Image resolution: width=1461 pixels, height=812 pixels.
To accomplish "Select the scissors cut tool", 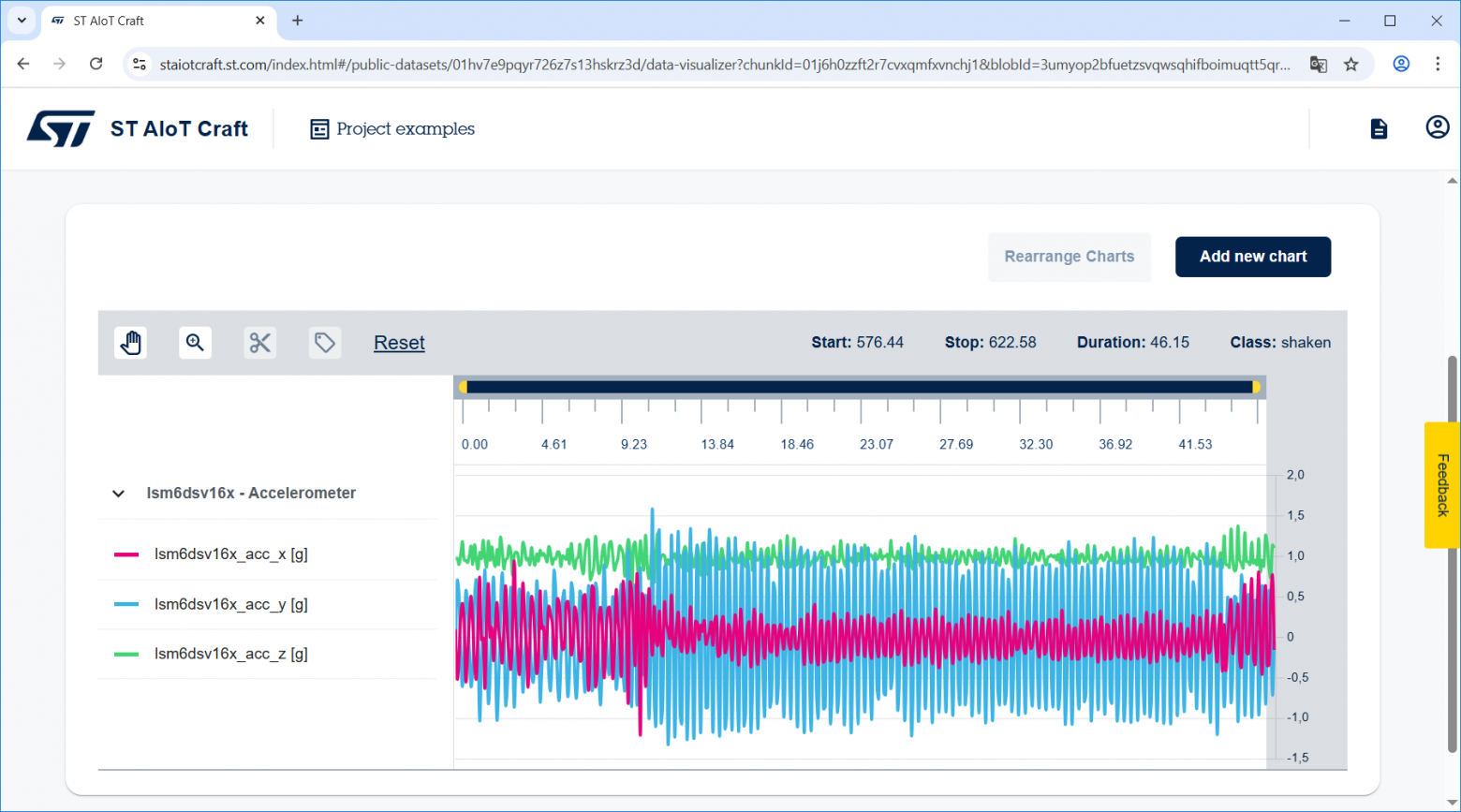I will point(259,343).
